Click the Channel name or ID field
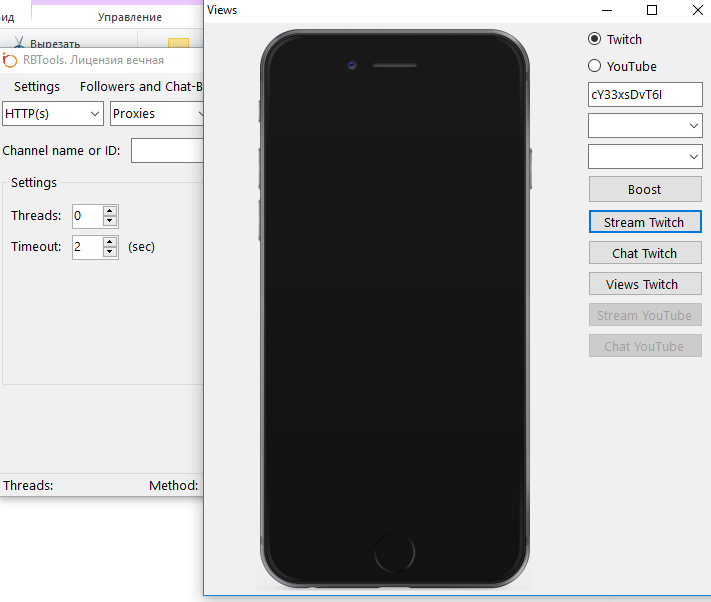The image size is (711, 602). click(167, 151)
